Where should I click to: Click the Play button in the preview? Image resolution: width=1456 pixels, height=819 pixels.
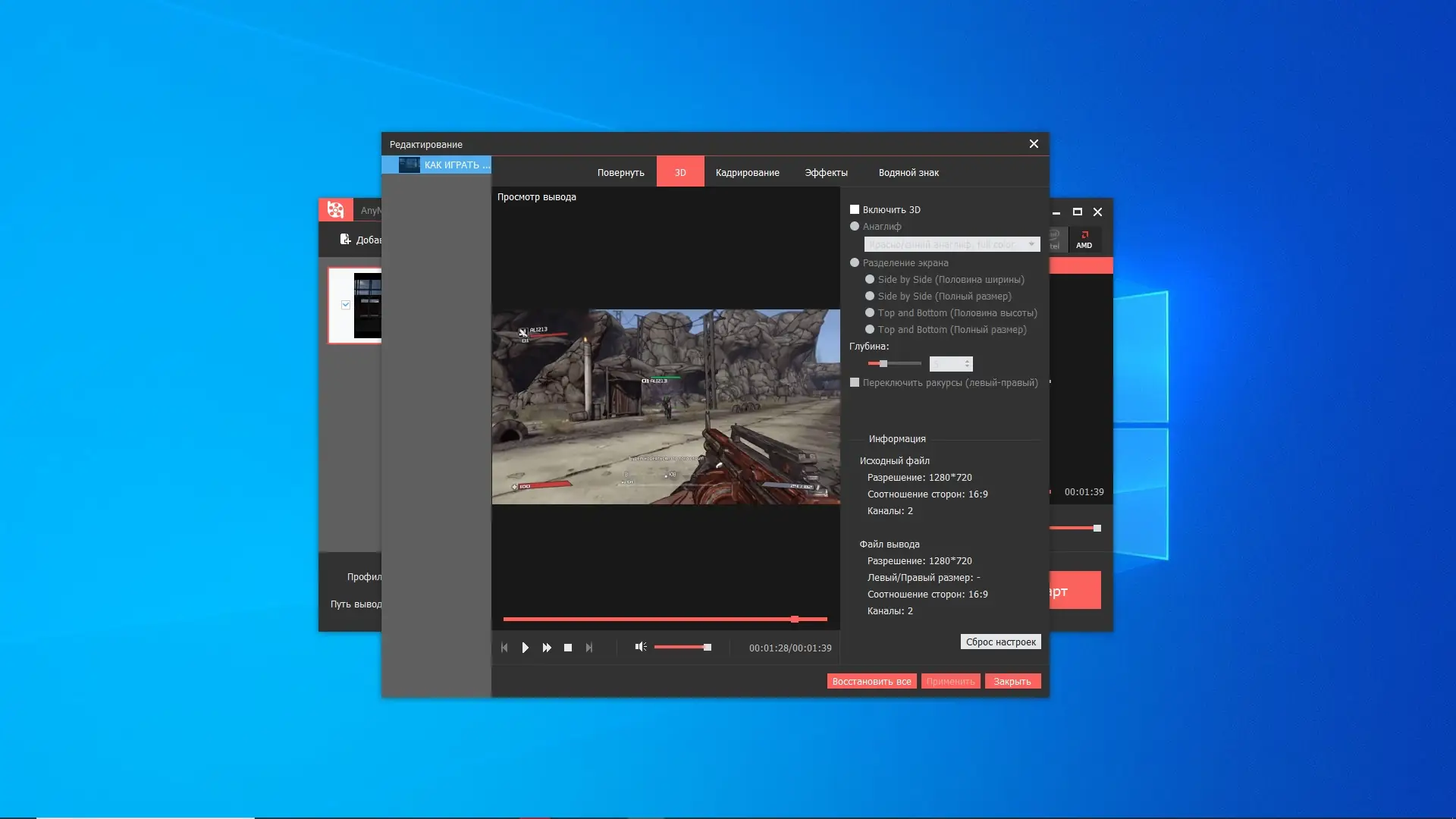tap(525, 648)
